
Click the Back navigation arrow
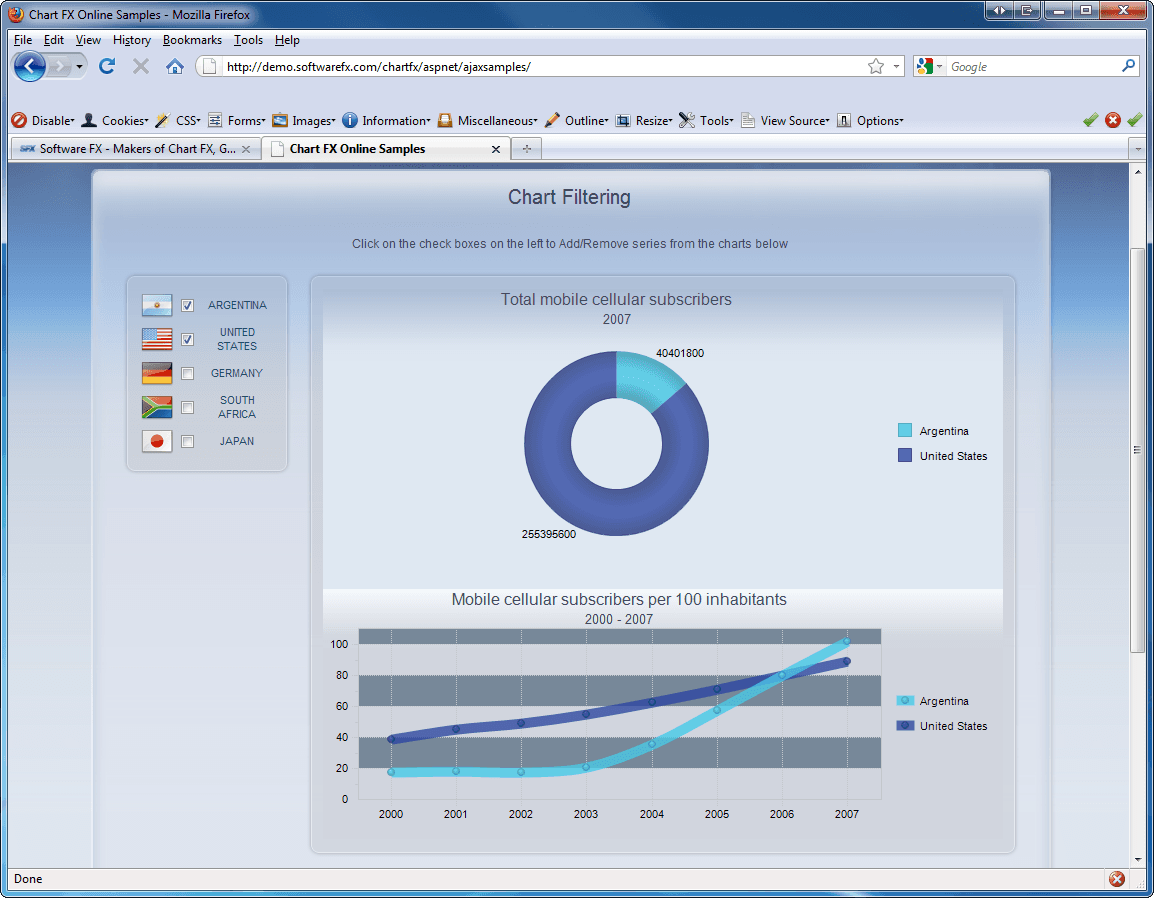tap(29, 66)
